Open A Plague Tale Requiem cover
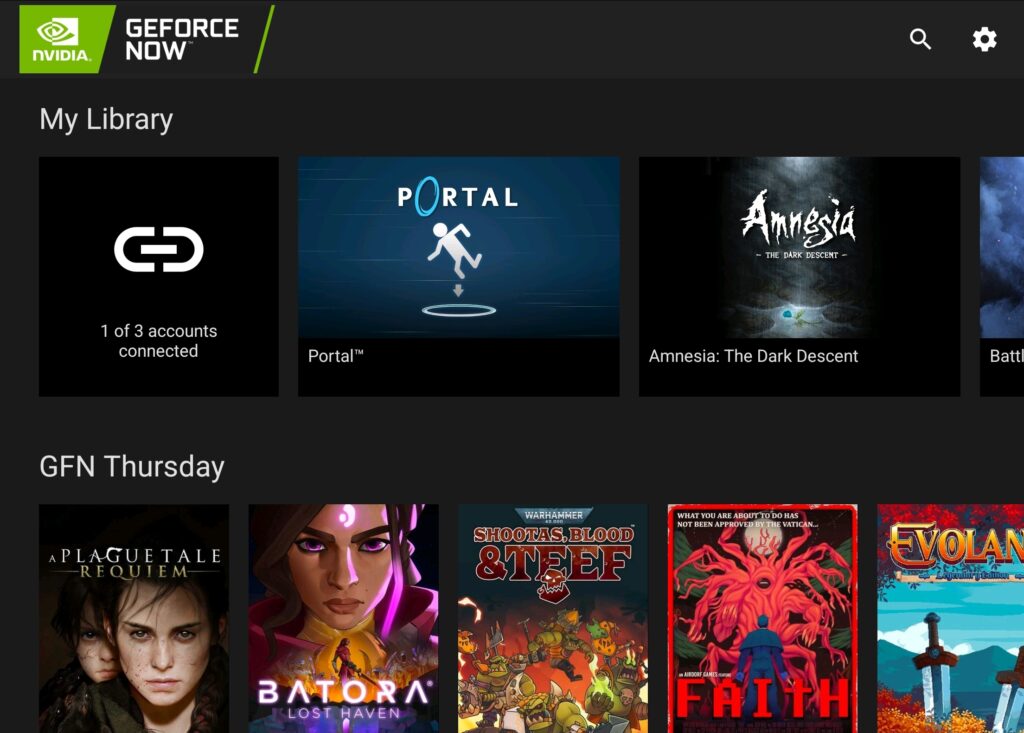Image resolution: width=1024 pixels, height=733 pixels. (x=134, y=618)
